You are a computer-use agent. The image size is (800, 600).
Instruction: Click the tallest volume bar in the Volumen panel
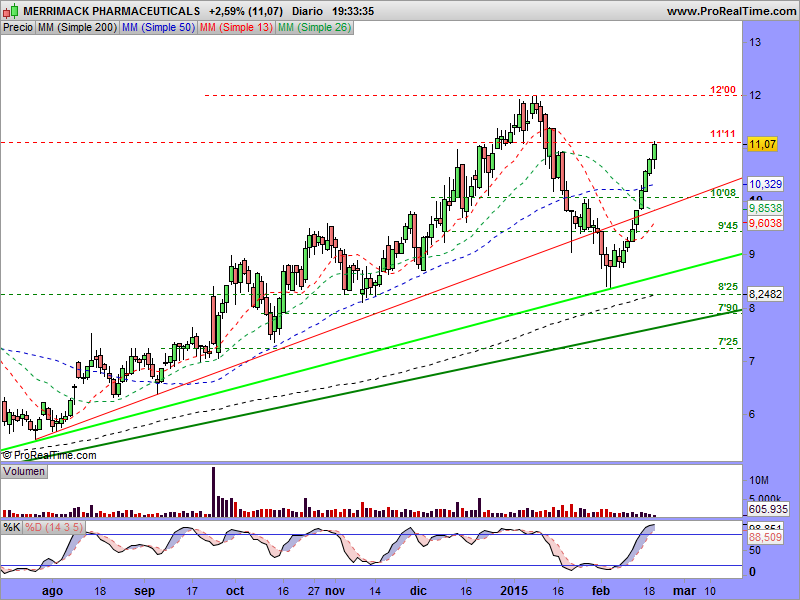[x=213, y=492]
